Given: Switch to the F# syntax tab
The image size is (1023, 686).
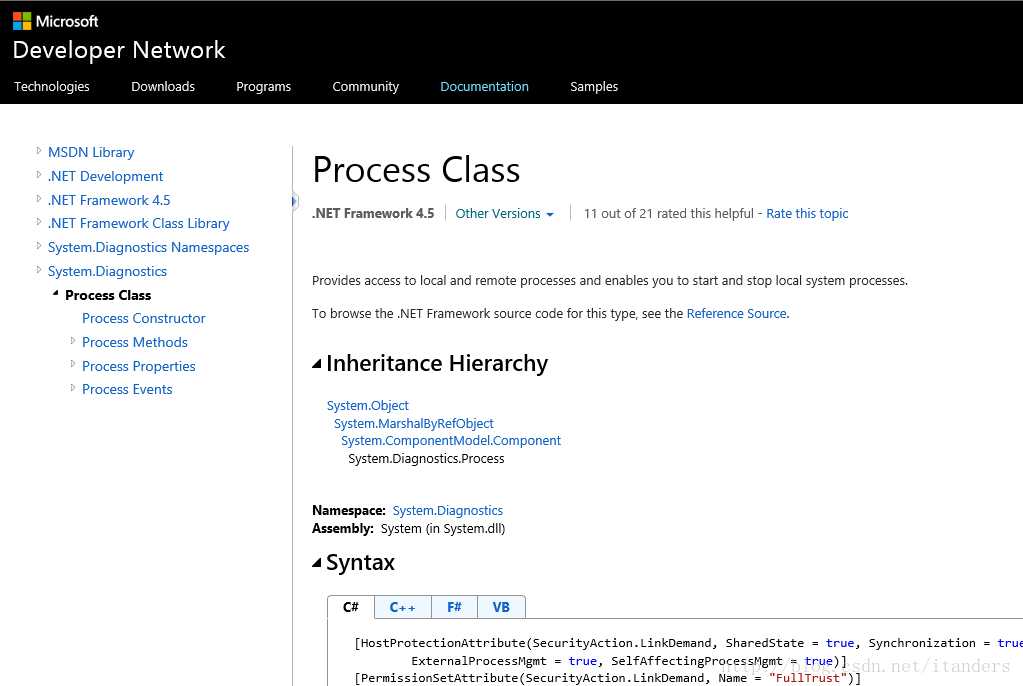Looking at the screenshot, I should click(x=454, y=607).
